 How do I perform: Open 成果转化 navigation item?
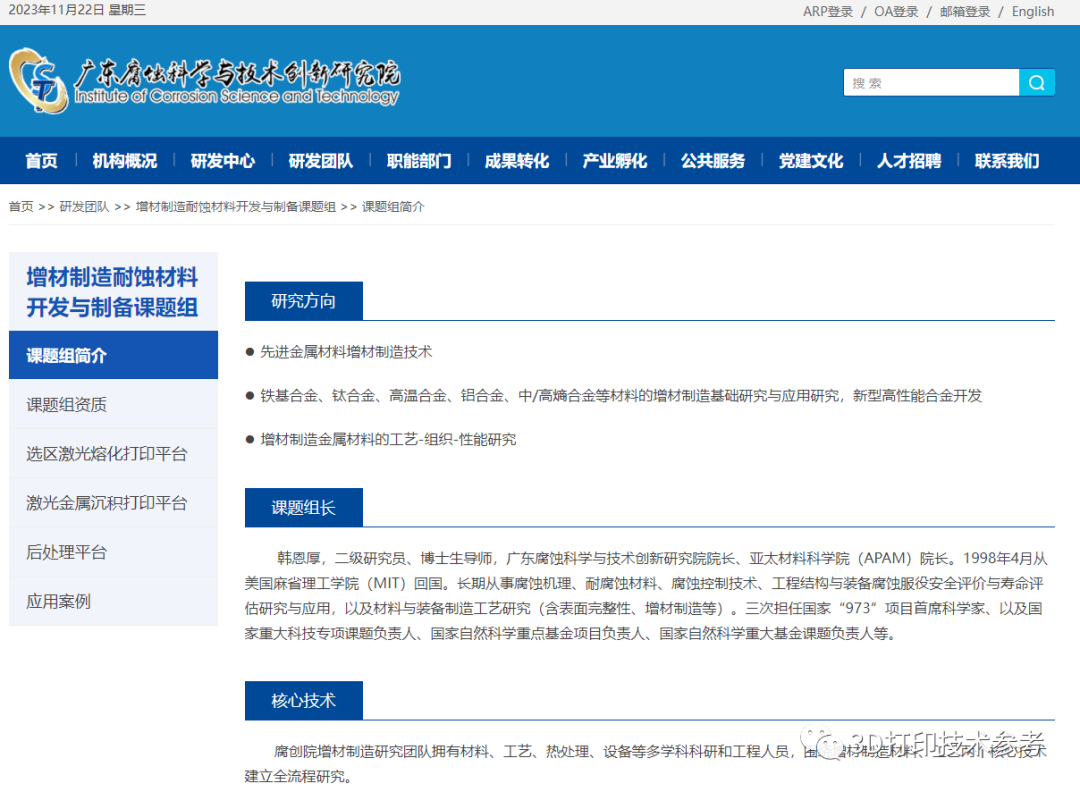[517, 161]
